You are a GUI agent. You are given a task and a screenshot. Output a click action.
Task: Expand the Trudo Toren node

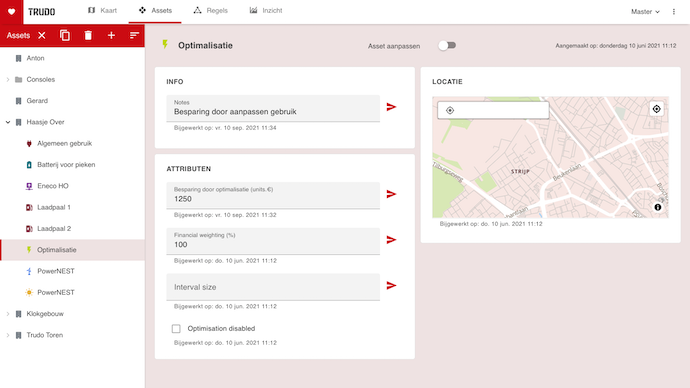(x=7, y=335)
